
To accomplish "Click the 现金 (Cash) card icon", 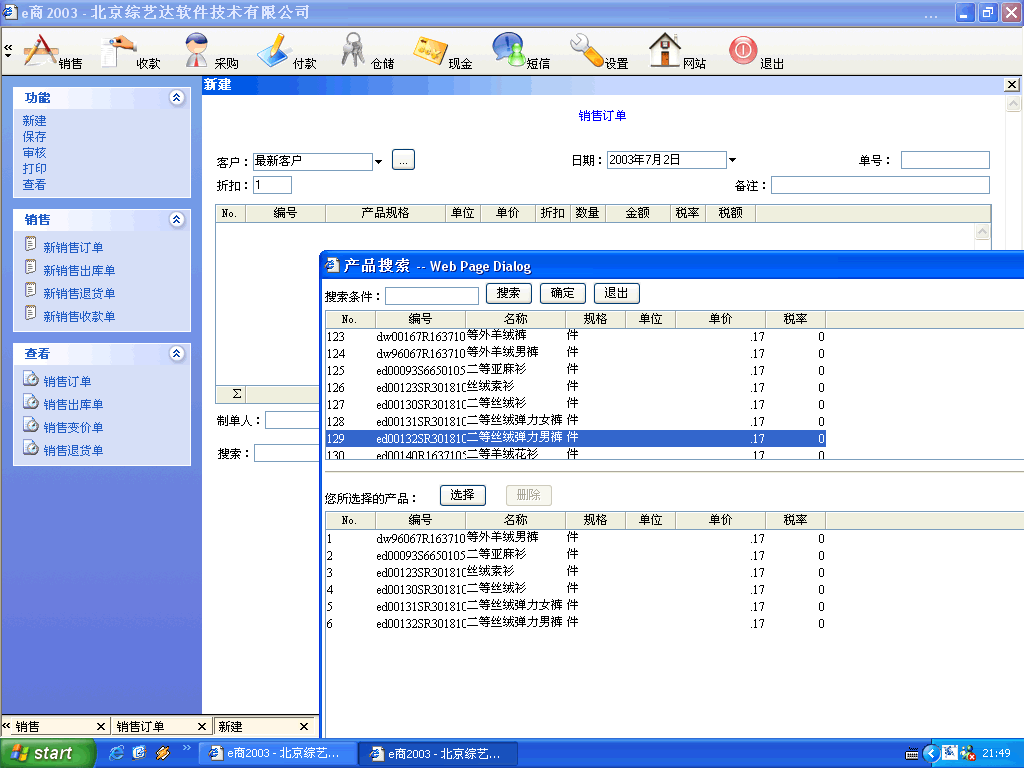I will tap(432, 50).
